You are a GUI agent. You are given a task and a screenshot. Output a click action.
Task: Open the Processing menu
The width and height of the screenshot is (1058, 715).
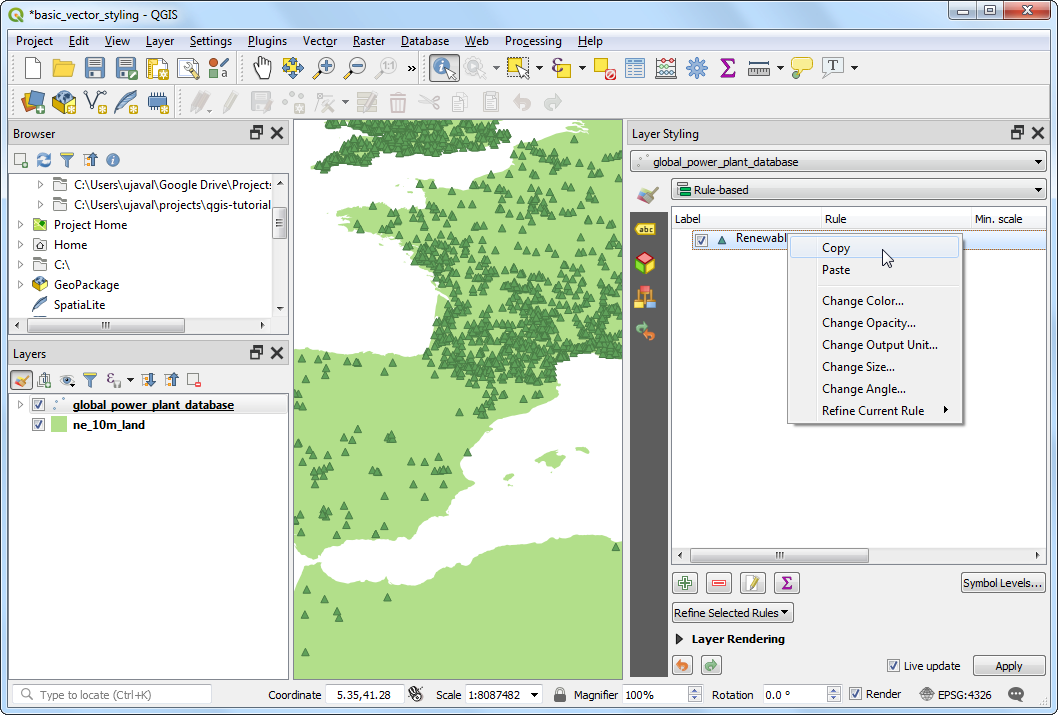(x=533, y=41)
